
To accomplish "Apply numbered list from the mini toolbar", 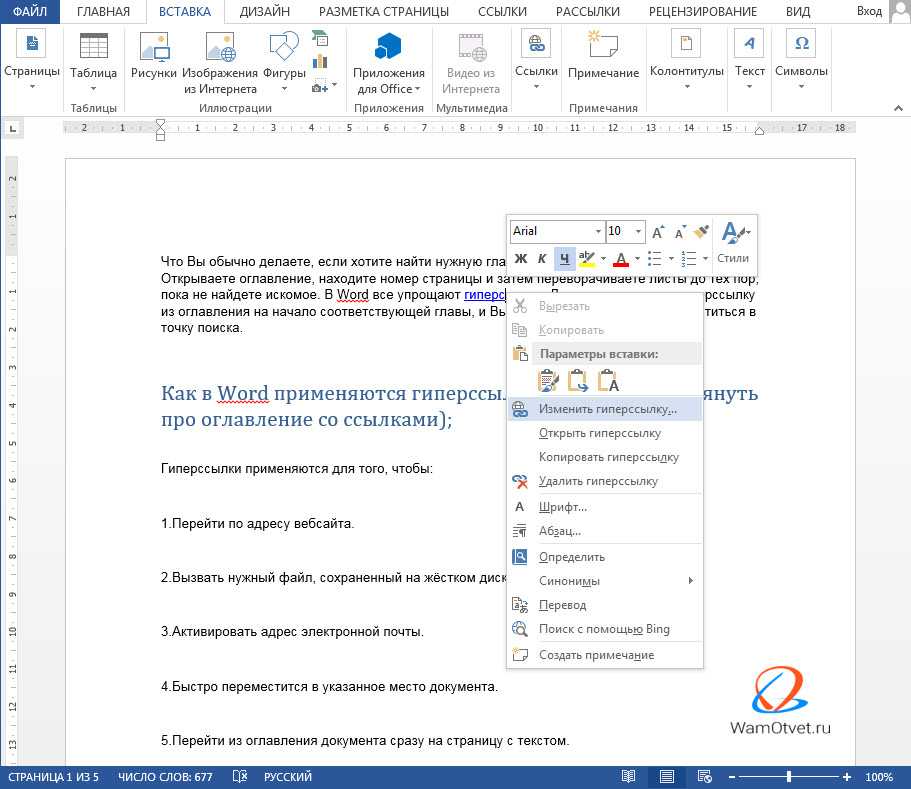I will pos(689,259).
